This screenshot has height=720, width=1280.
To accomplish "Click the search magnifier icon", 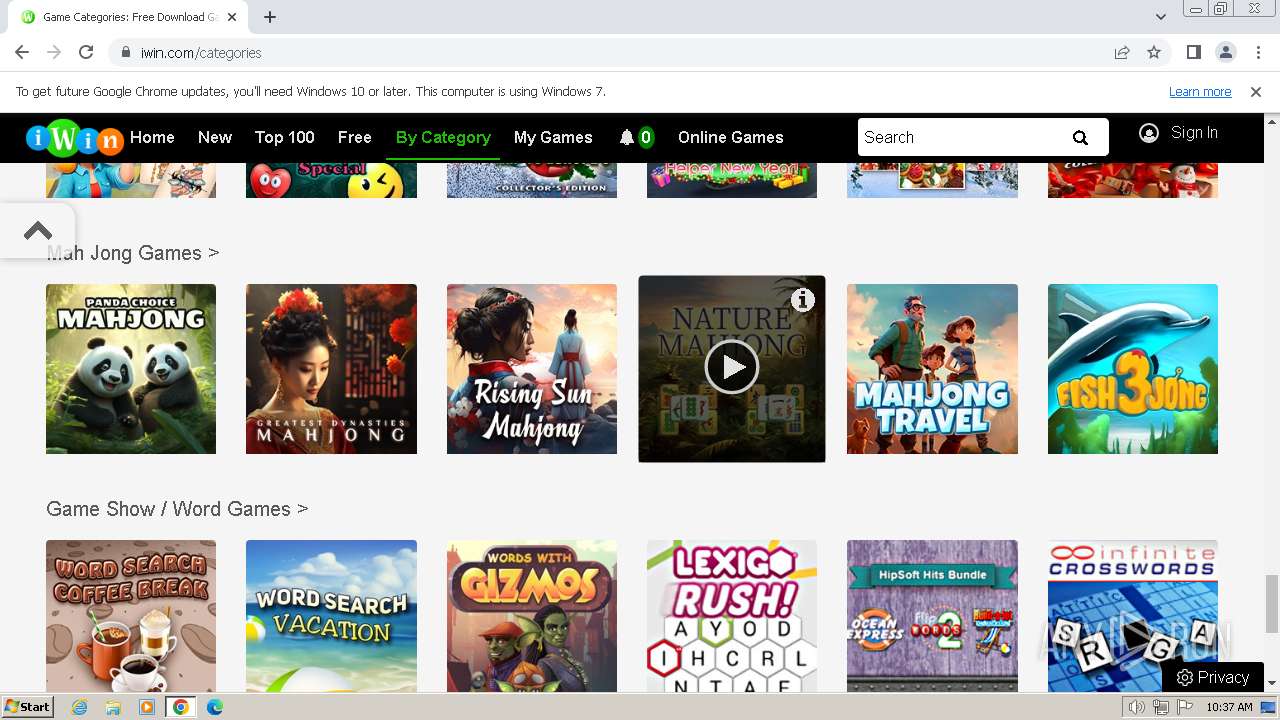I will [x=1080, y=138].
